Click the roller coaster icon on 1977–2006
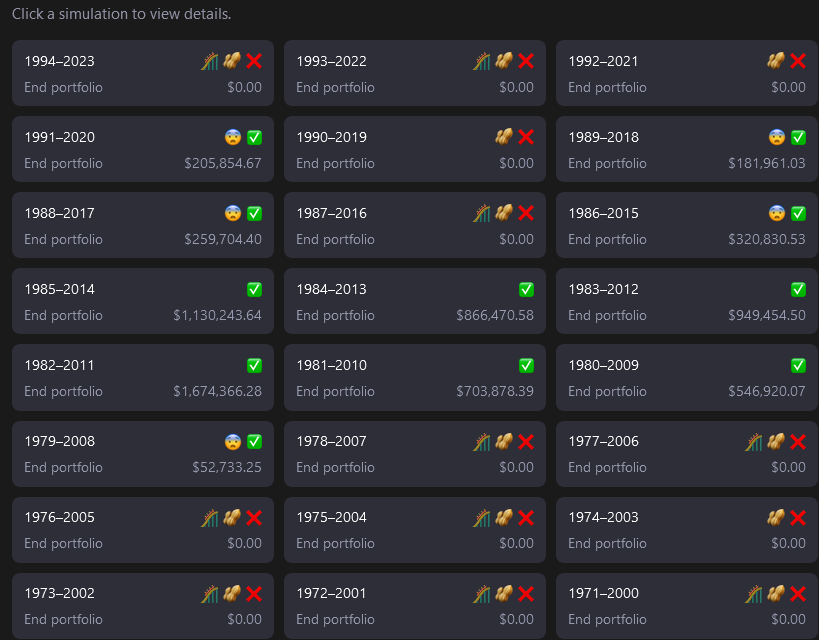 [x=754, y=441]
